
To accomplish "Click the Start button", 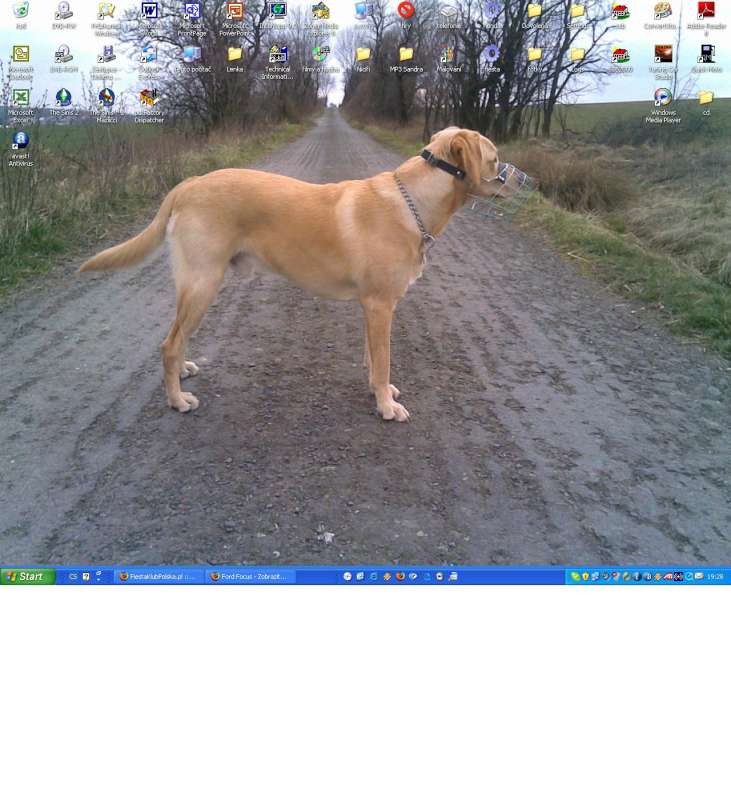I will [28, 577].
